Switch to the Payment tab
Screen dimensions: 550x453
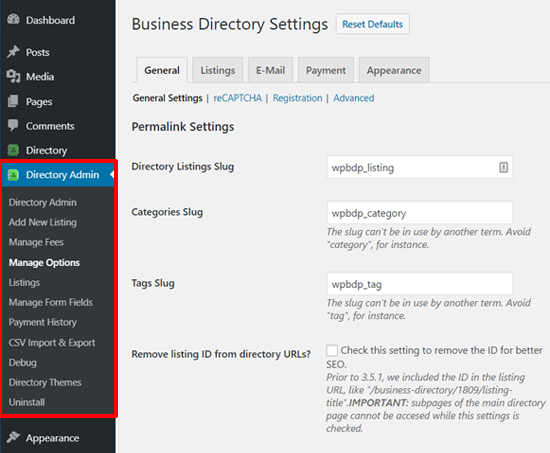326,70
